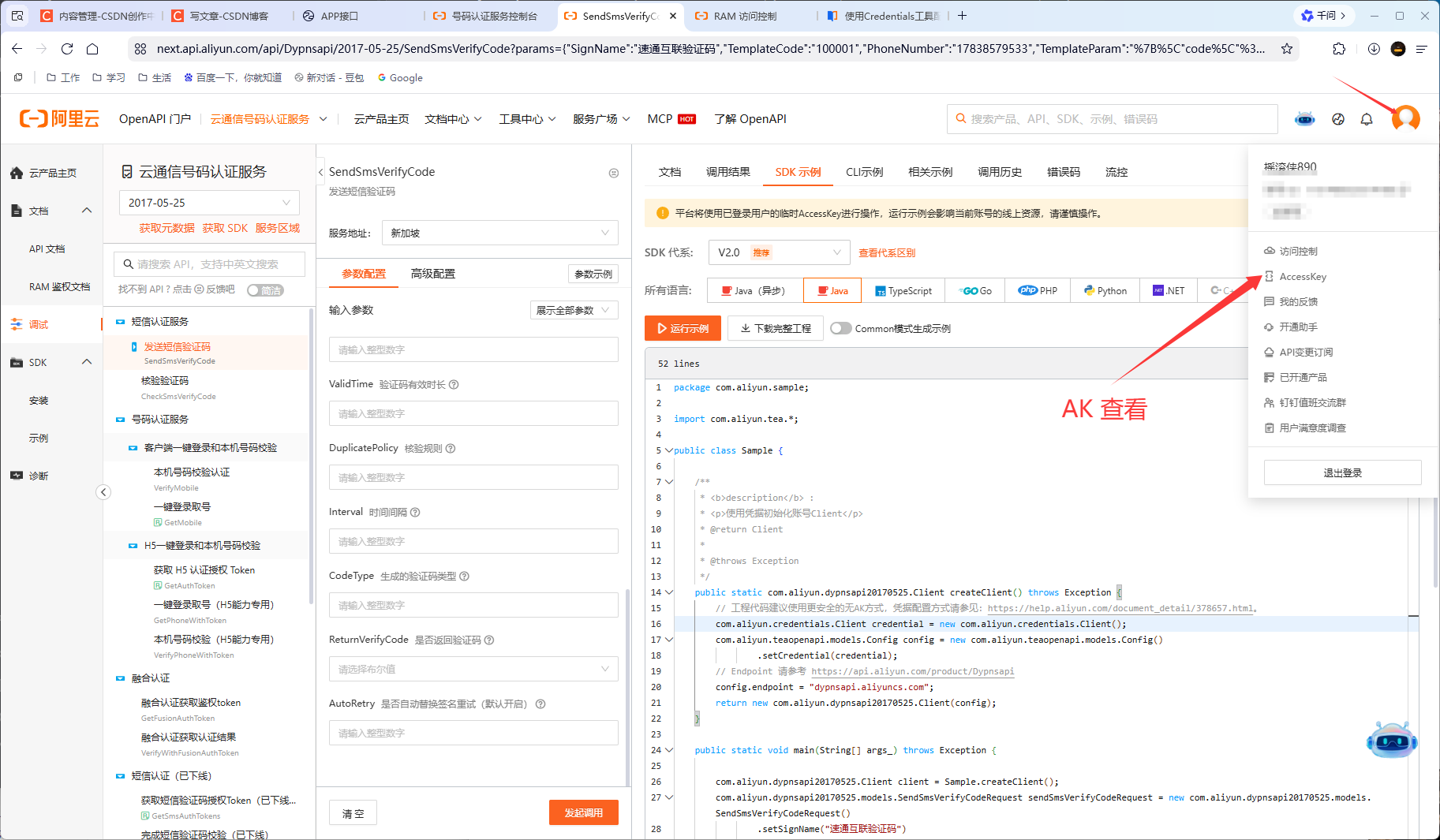Open the 展示全部参数 dropdown
The width and height of the screenshot is (1440, 840).
coord(574,310)
